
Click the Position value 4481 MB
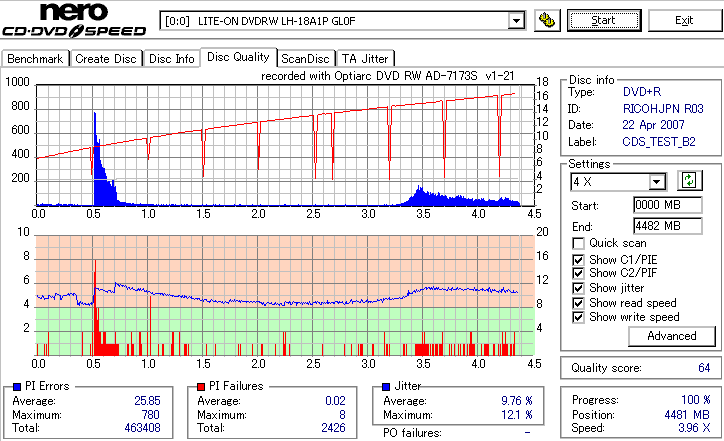tap(687, 415)
